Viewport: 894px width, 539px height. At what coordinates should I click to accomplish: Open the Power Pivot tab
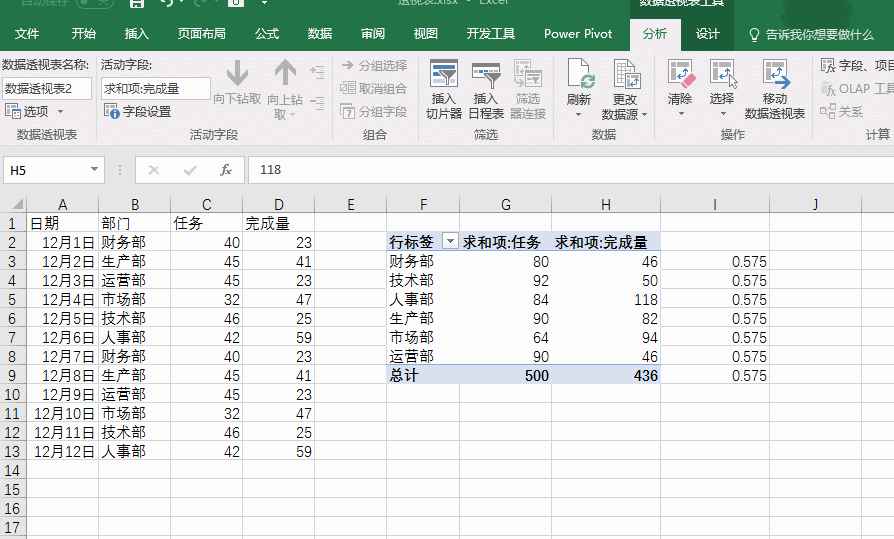tap(578, 34)
